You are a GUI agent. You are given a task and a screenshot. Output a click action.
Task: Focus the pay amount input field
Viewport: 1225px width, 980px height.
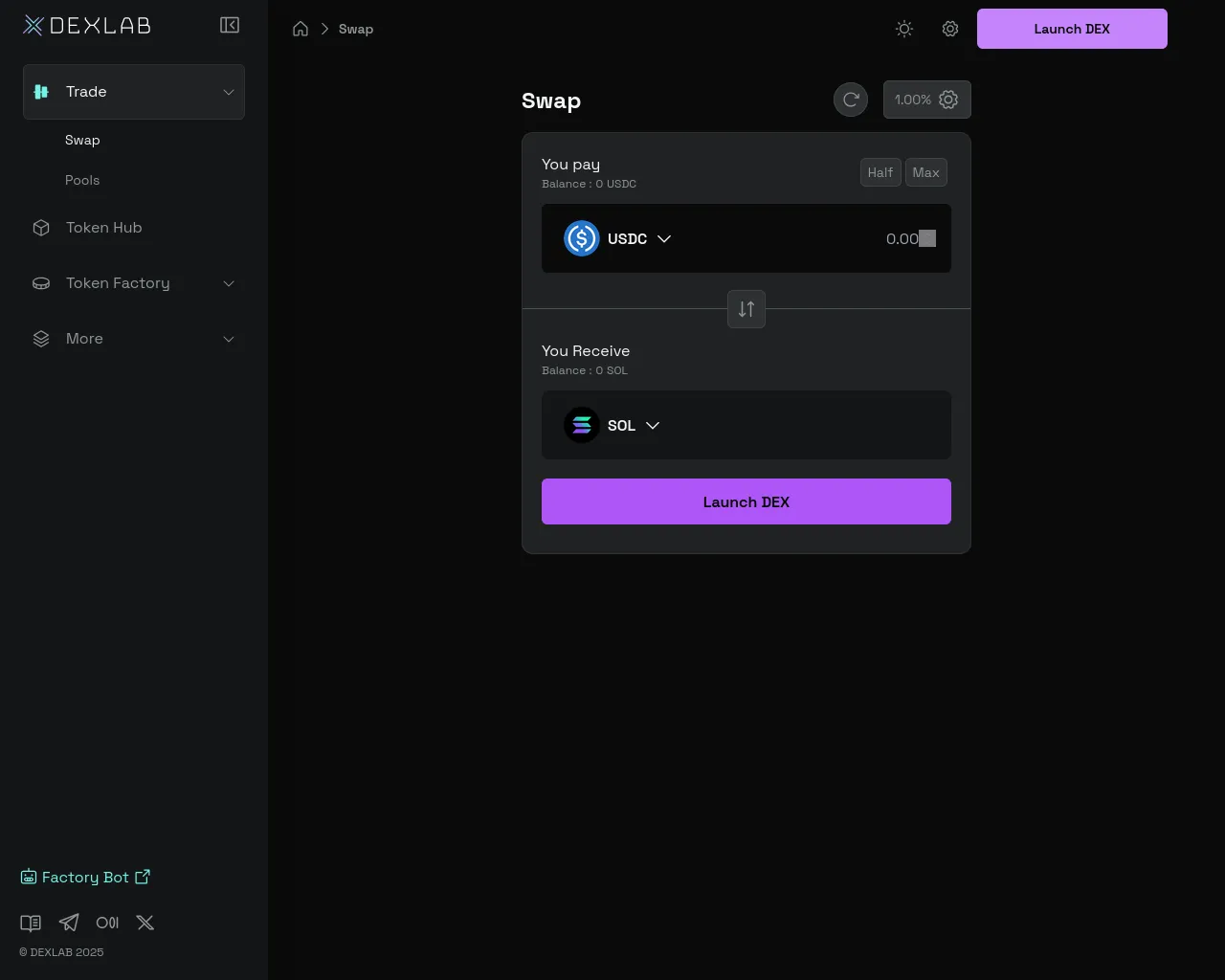pyautogui.click(x=812, y=238)
